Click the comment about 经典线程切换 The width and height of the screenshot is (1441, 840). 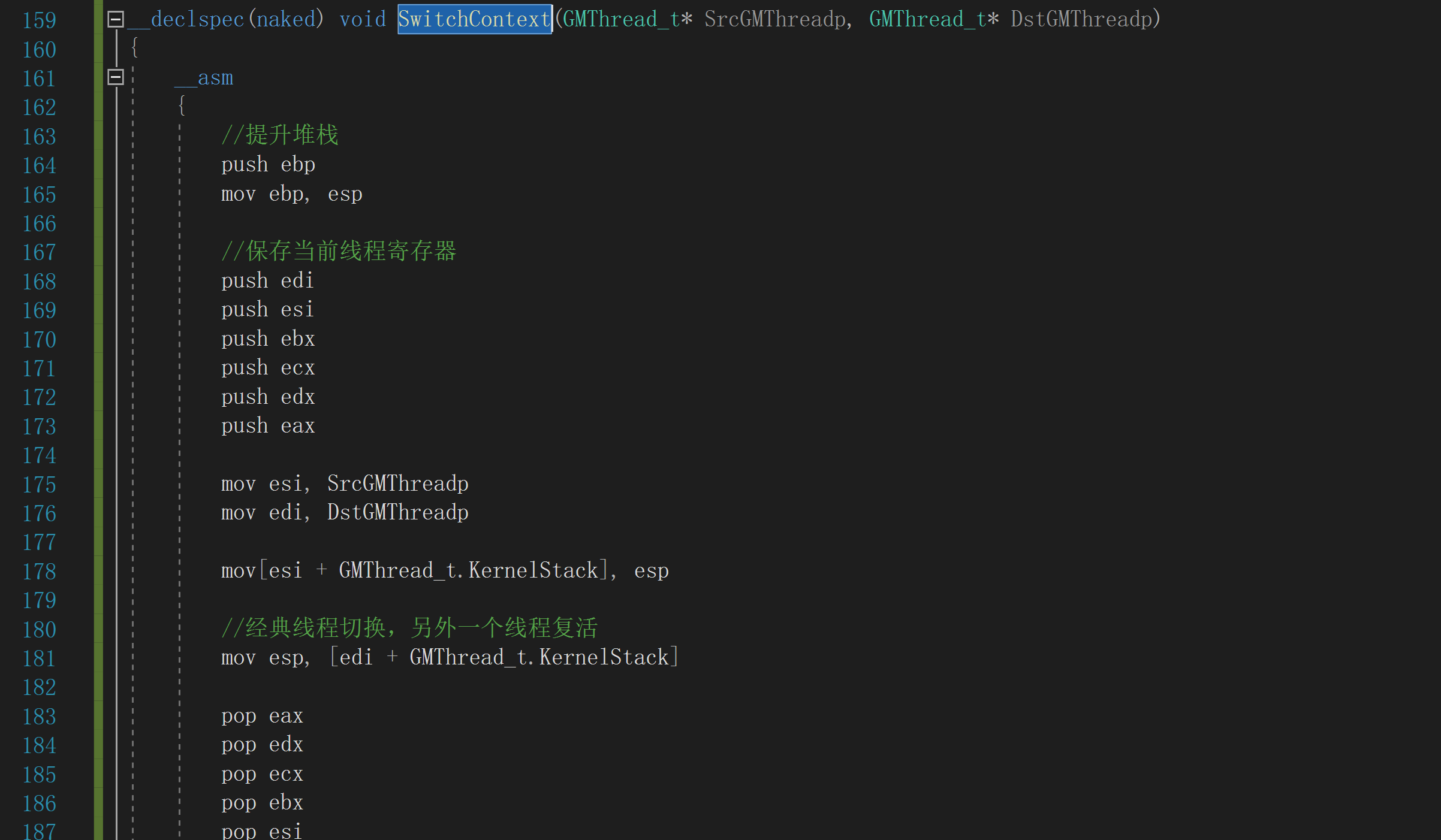409,629
